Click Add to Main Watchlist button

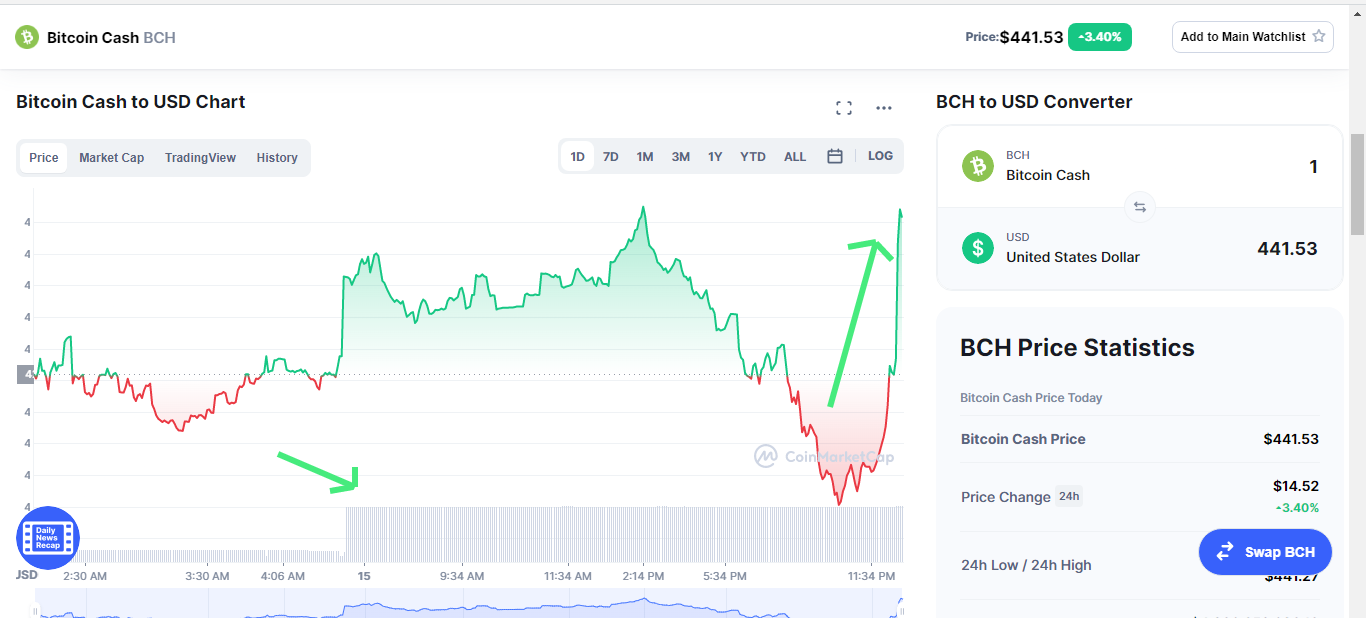1253,37
